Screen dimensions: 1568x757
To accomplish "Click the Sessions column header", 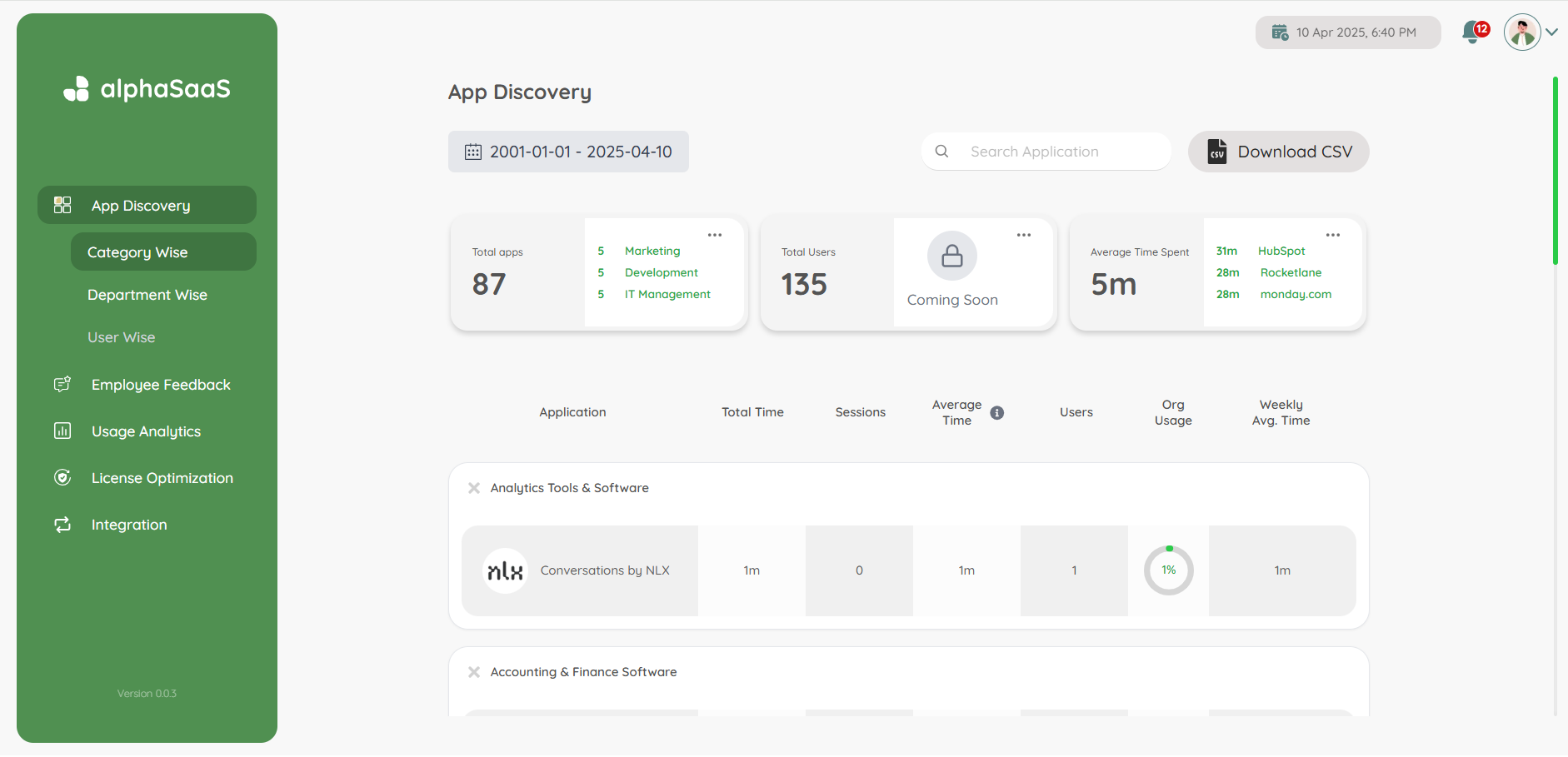I will click(861, 412).
